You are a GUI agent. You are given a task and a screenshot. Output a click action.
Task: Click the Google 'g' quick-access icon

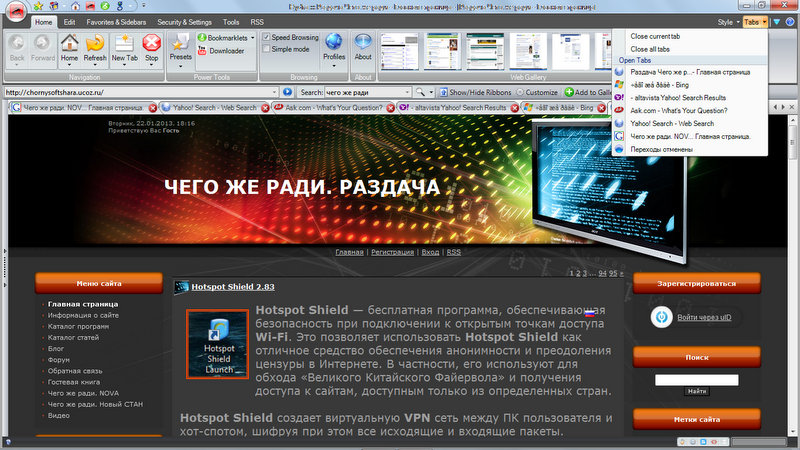[120, 6]
